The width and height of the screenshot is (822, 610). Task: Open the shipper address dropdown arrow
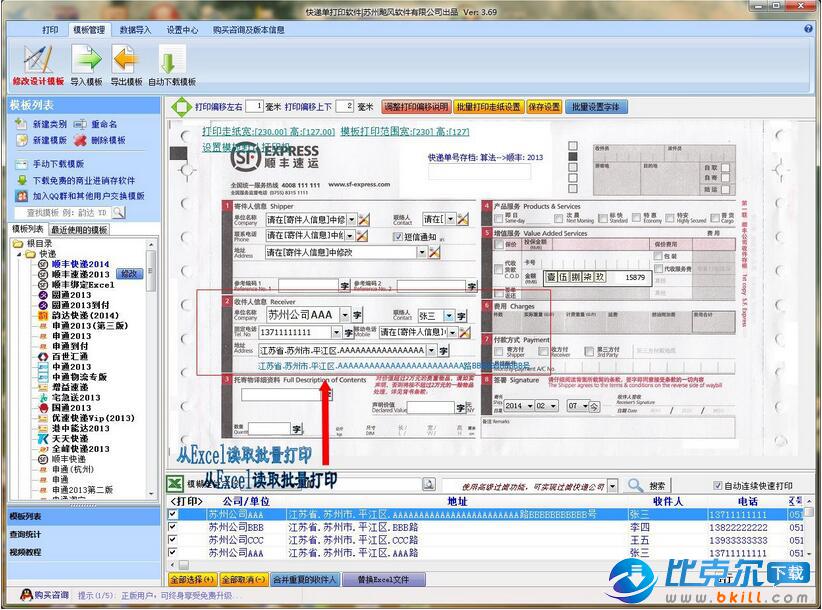tap(421, 253)
